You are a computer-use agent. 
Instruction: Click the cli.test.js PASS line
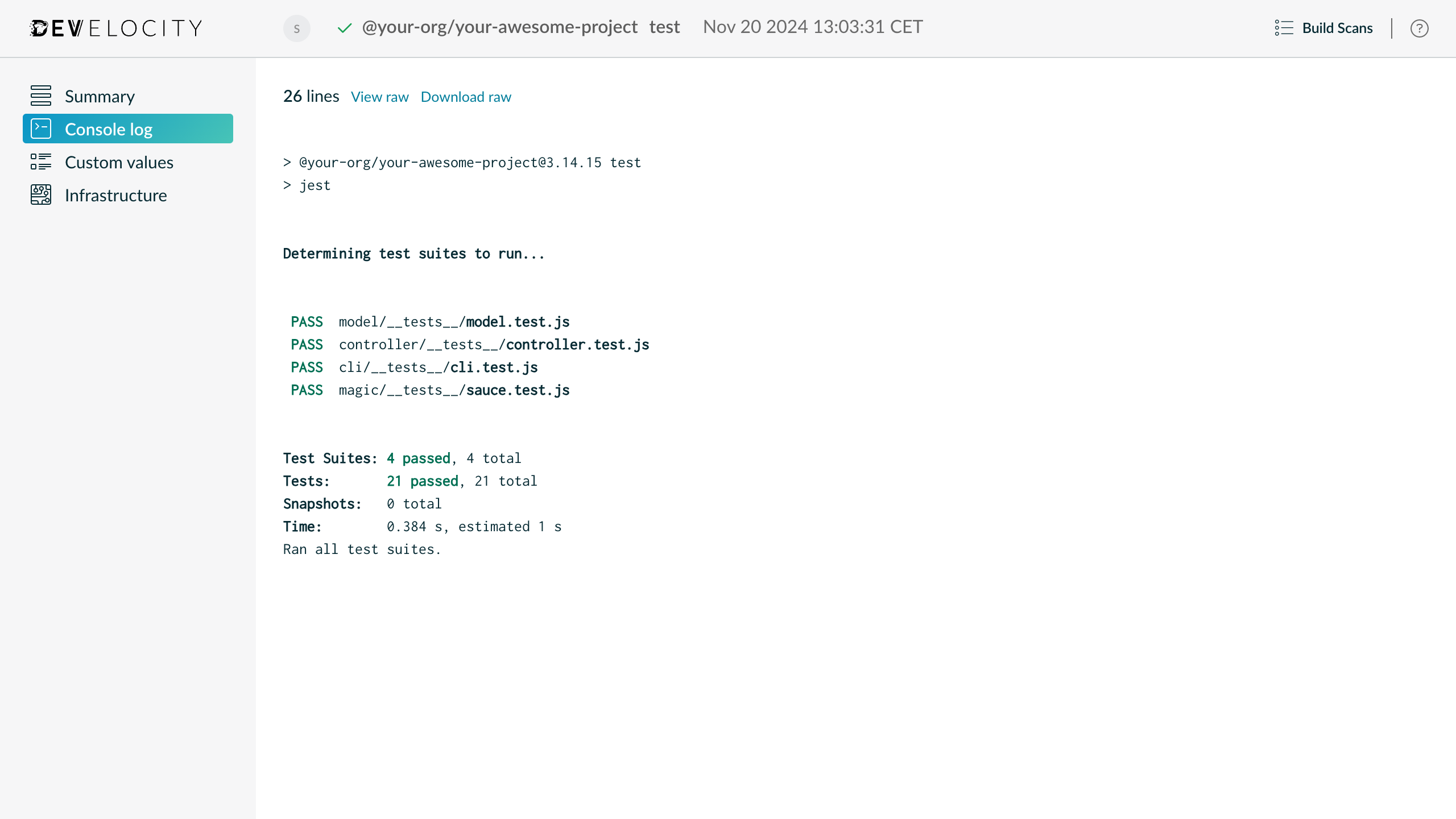414,367
